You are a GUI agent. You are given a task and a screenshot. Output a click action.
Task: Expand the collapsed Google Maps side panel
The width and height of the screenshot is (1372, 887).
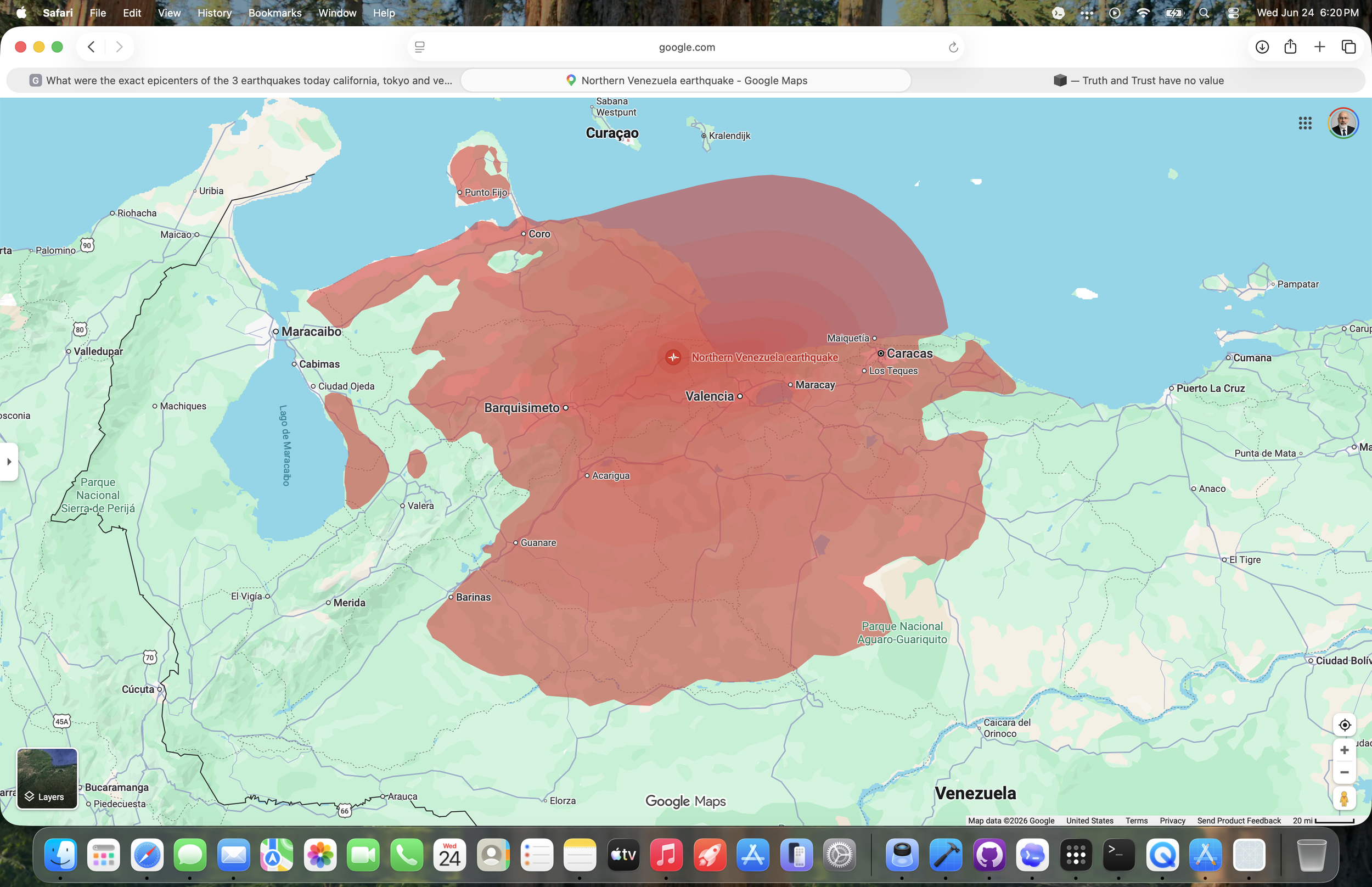pos(9,462)
